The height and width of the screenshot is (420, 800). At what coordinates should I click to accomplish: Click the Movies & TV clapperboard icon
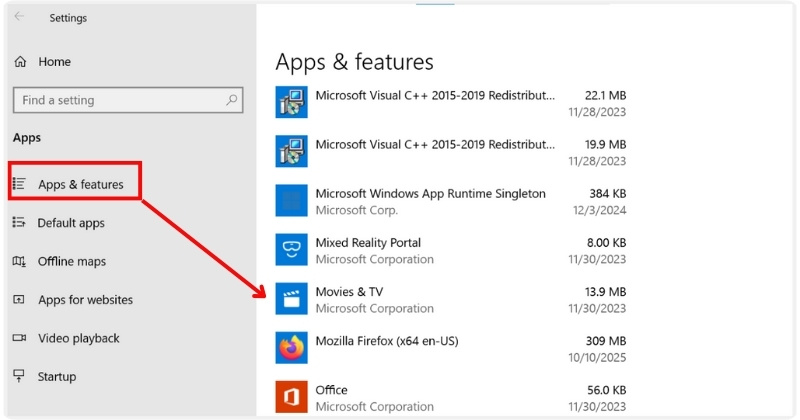291,299
